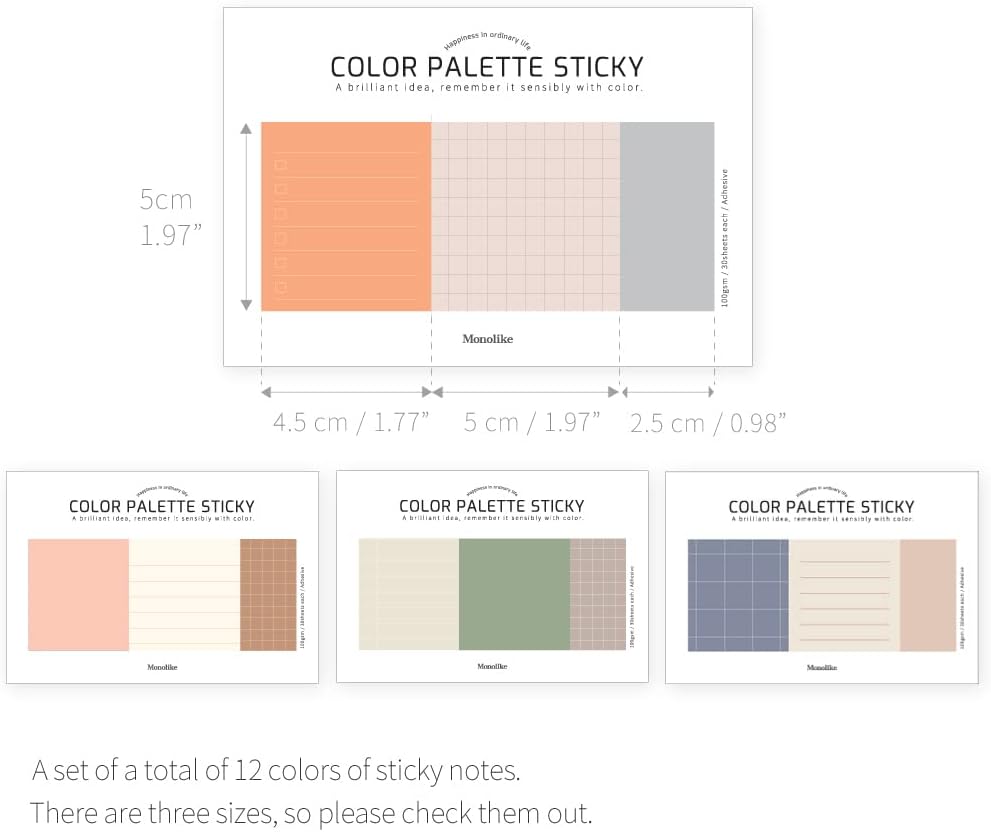991x832 pixels.
Task: Click the large COLOR PALETTE STICKY title
Action: pos(487,67)
